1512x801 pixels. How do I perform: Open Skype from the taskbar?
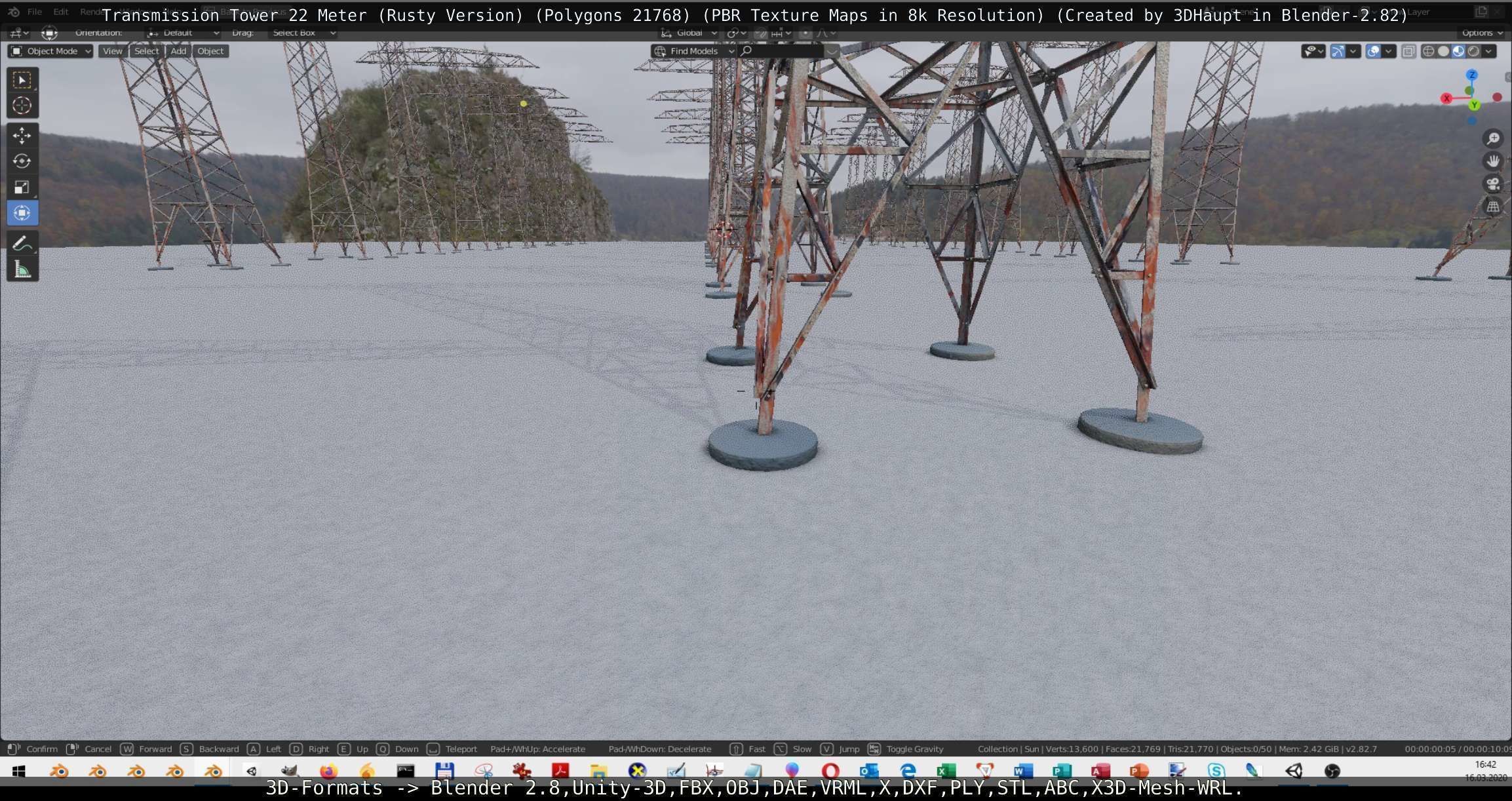1216,771
